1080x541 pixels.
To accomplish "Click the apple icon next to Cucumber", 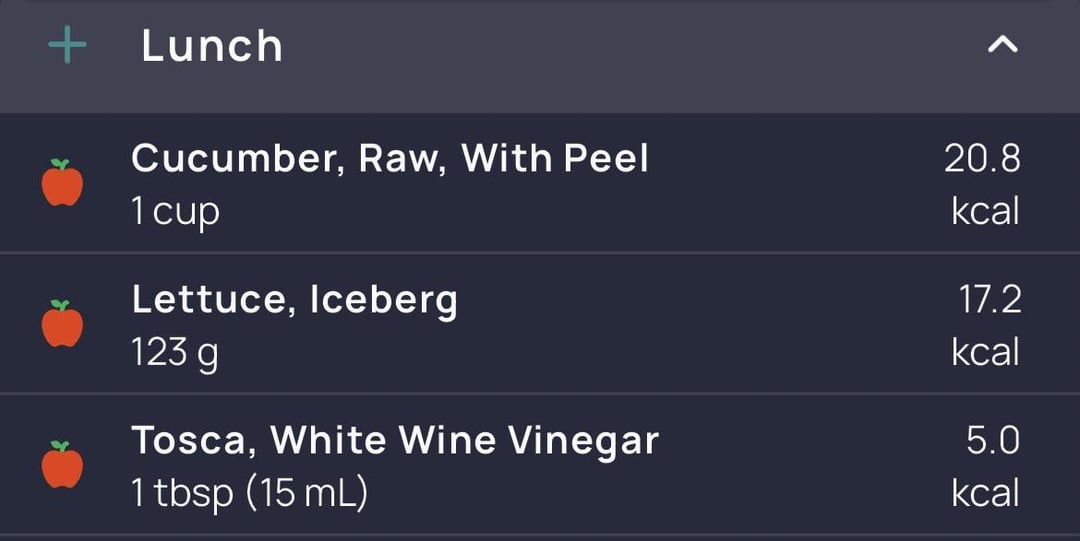I will point(62,183).
